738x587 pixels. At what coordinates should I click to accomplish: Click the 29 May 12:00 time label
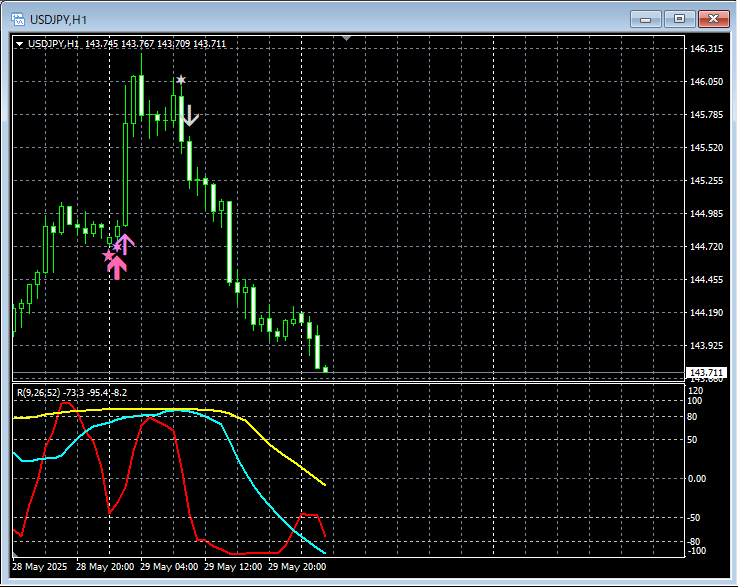pos(233,567)
